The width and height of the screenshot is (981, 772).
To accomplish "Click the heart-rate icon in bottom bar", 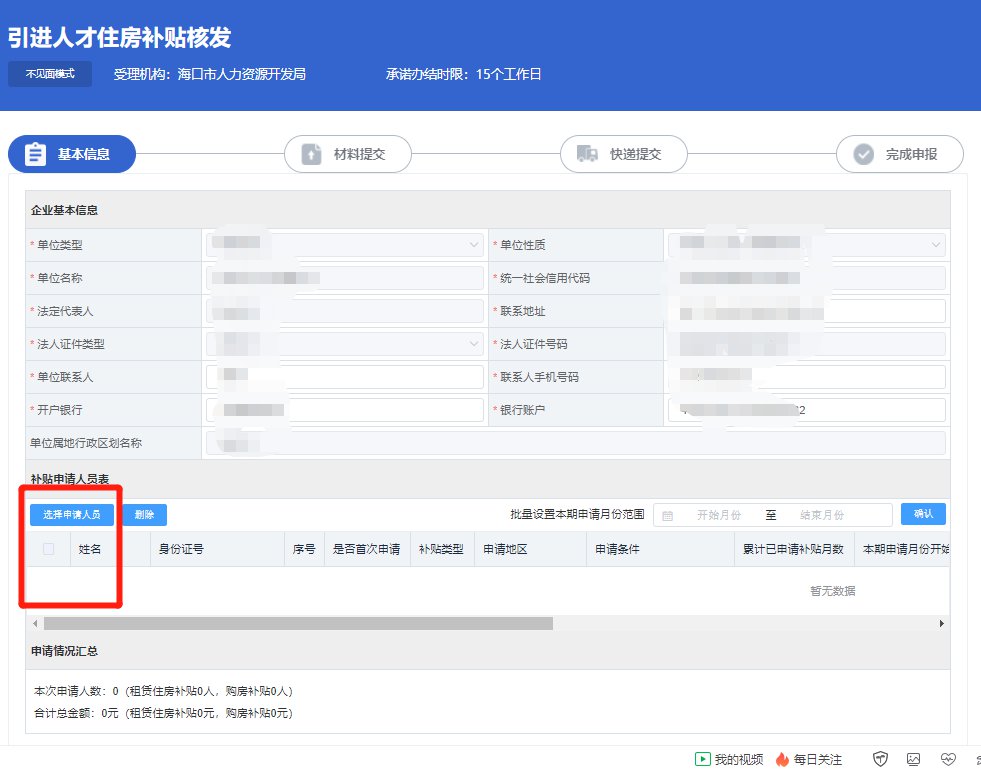I will tap(948, 759).
